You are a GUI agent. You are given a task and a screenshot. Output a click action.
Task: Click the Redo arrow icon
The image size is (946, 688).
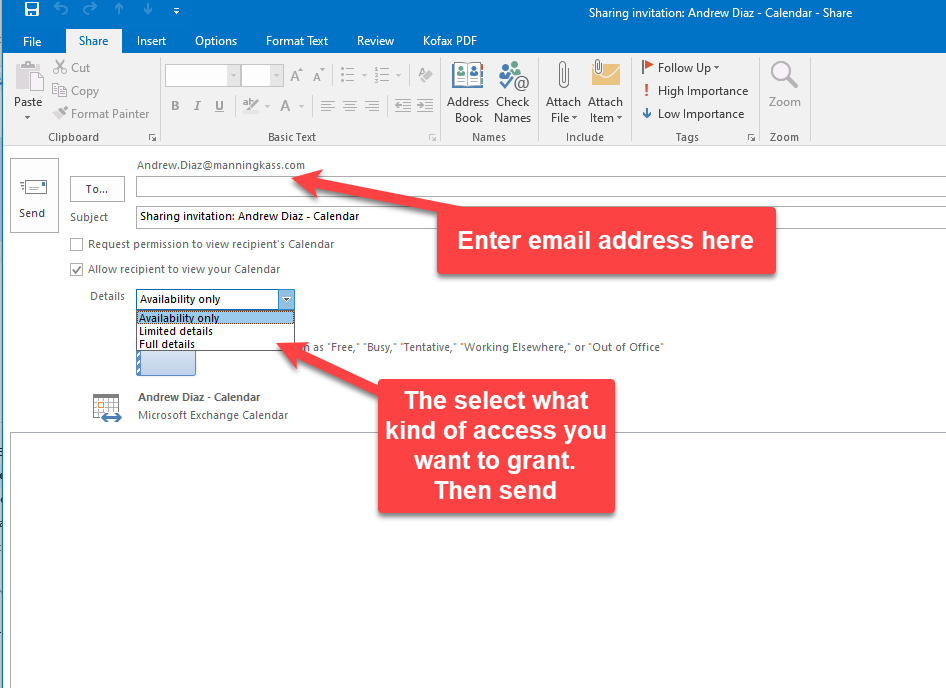tap(90, 9)
